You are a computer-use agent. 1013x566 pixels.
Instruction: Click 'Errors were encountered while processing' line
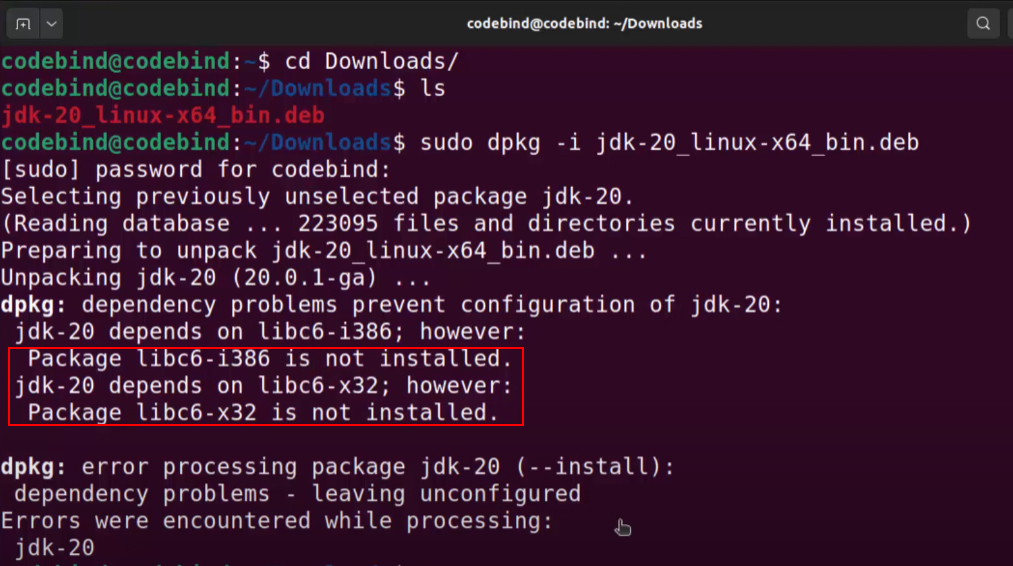(x=275, y=521)
